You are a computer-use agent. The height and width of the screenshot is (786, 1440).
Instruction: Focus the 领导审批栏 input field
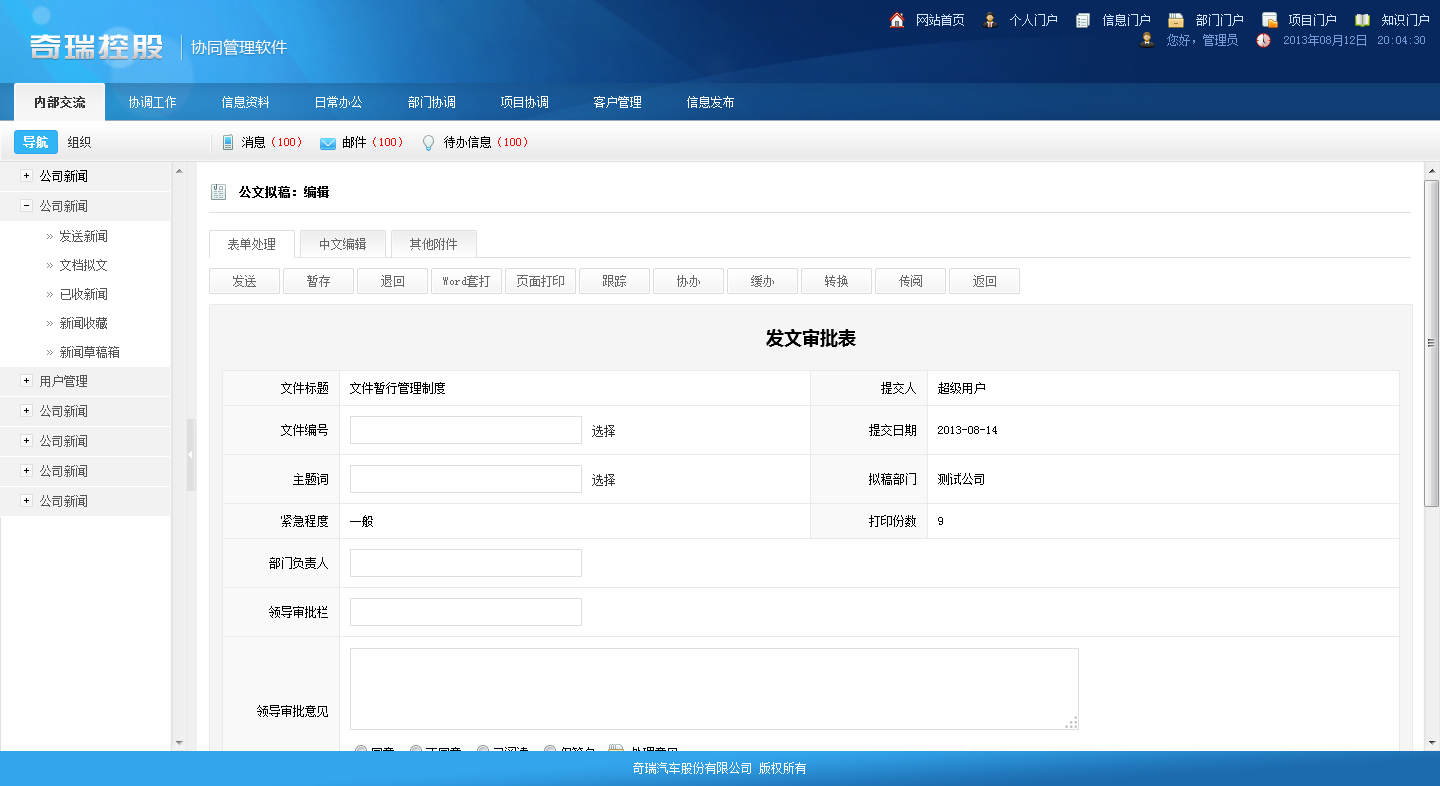(x=466, y=612)
